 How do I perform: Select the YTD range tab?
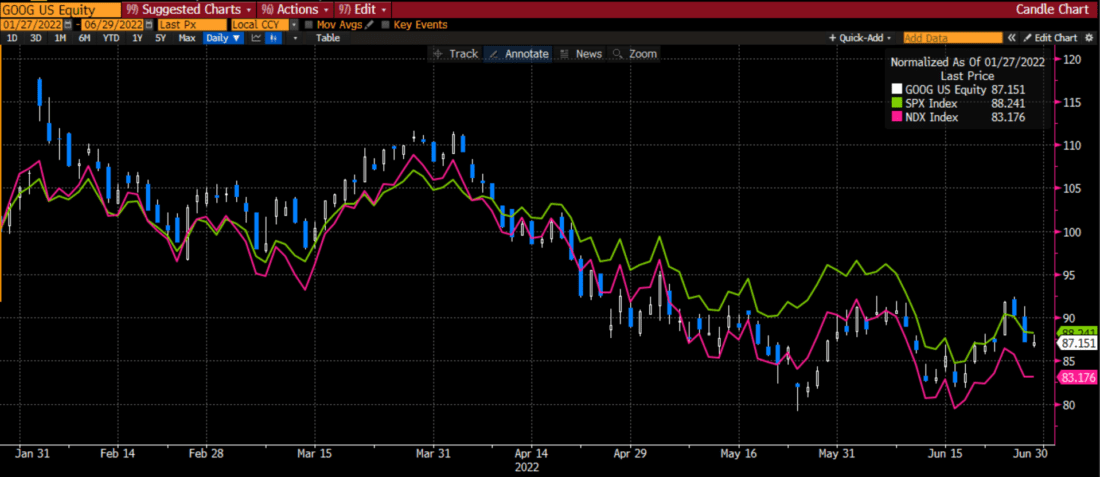tap(111, 38)
